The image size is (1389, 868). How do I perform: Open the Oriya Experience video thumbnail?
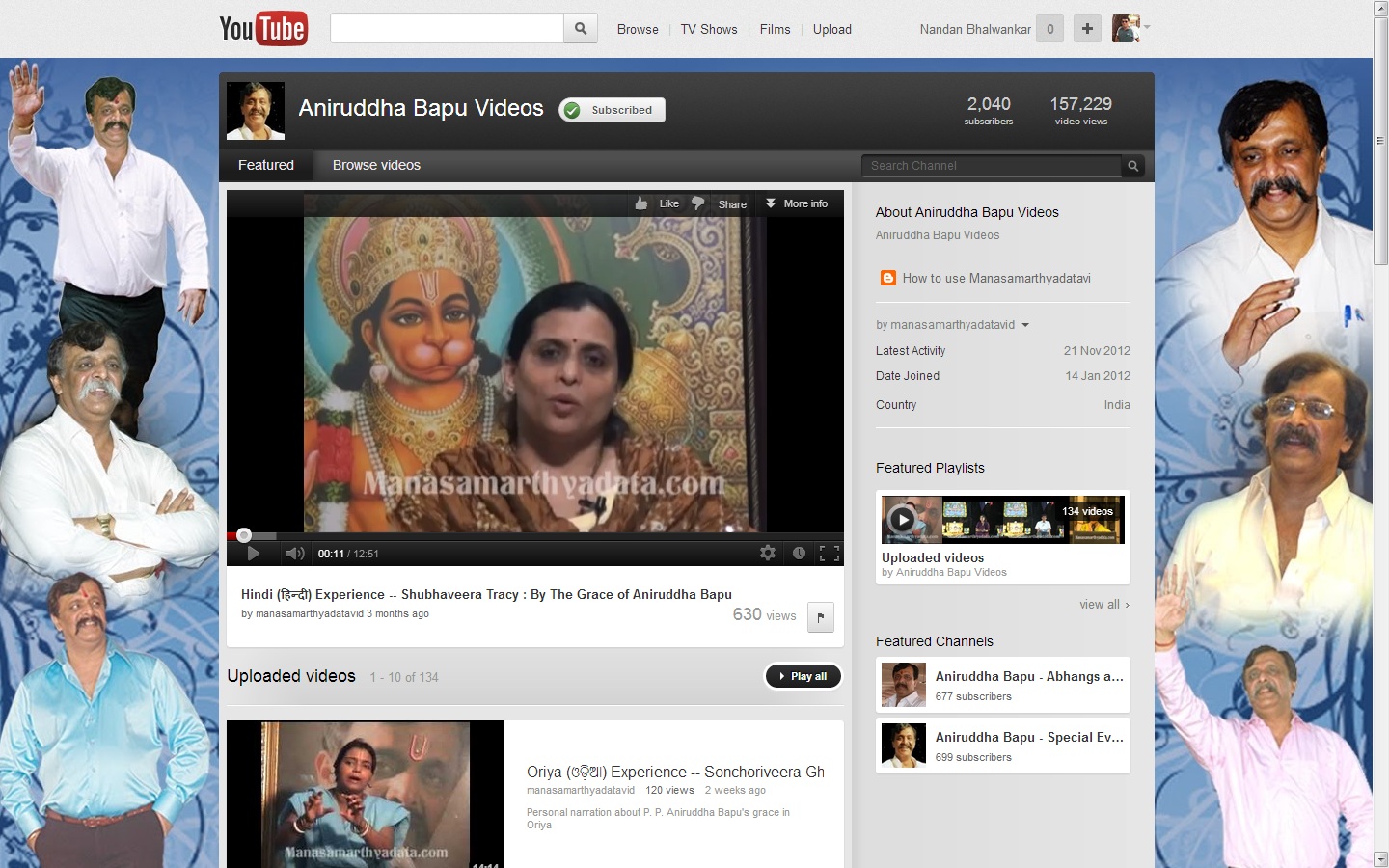[366, 794]
